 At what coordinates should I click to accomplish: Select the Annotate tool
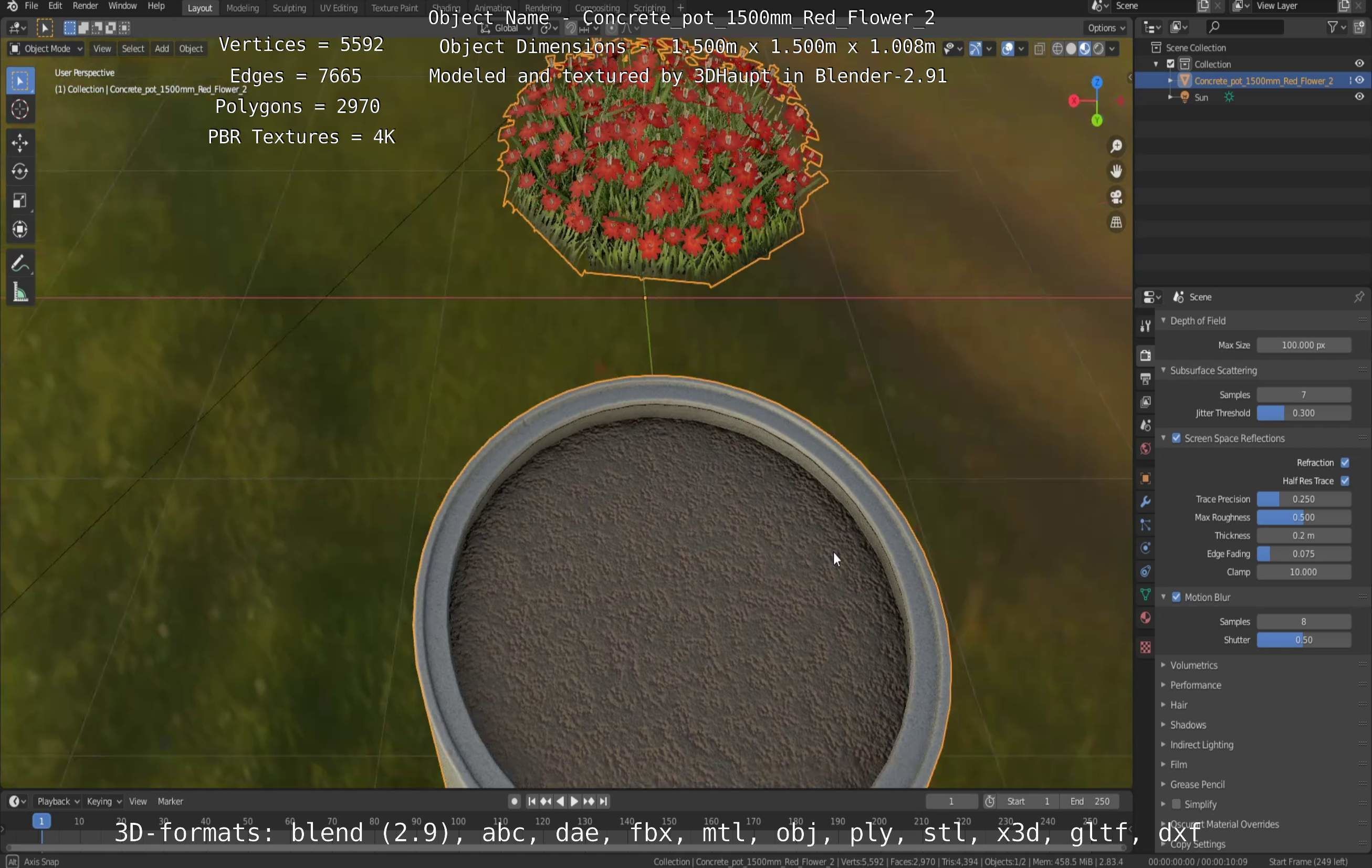pos(20,263)
